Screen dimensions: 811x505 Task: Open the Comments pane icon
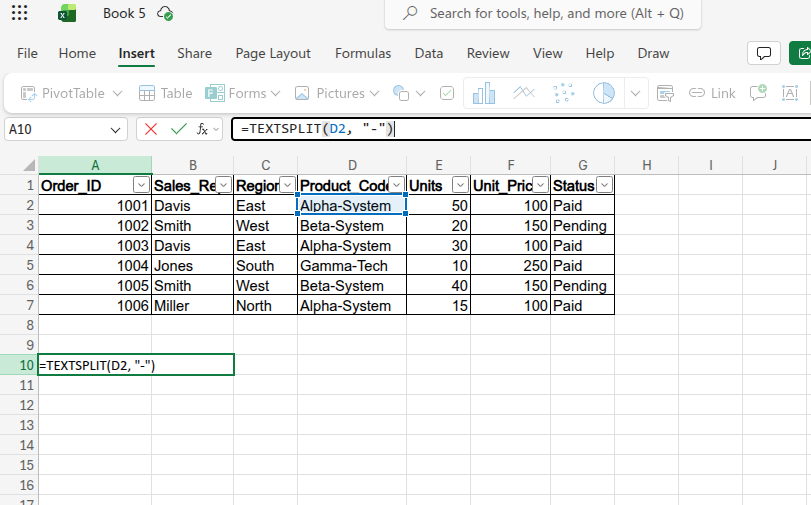click(764, 53)
